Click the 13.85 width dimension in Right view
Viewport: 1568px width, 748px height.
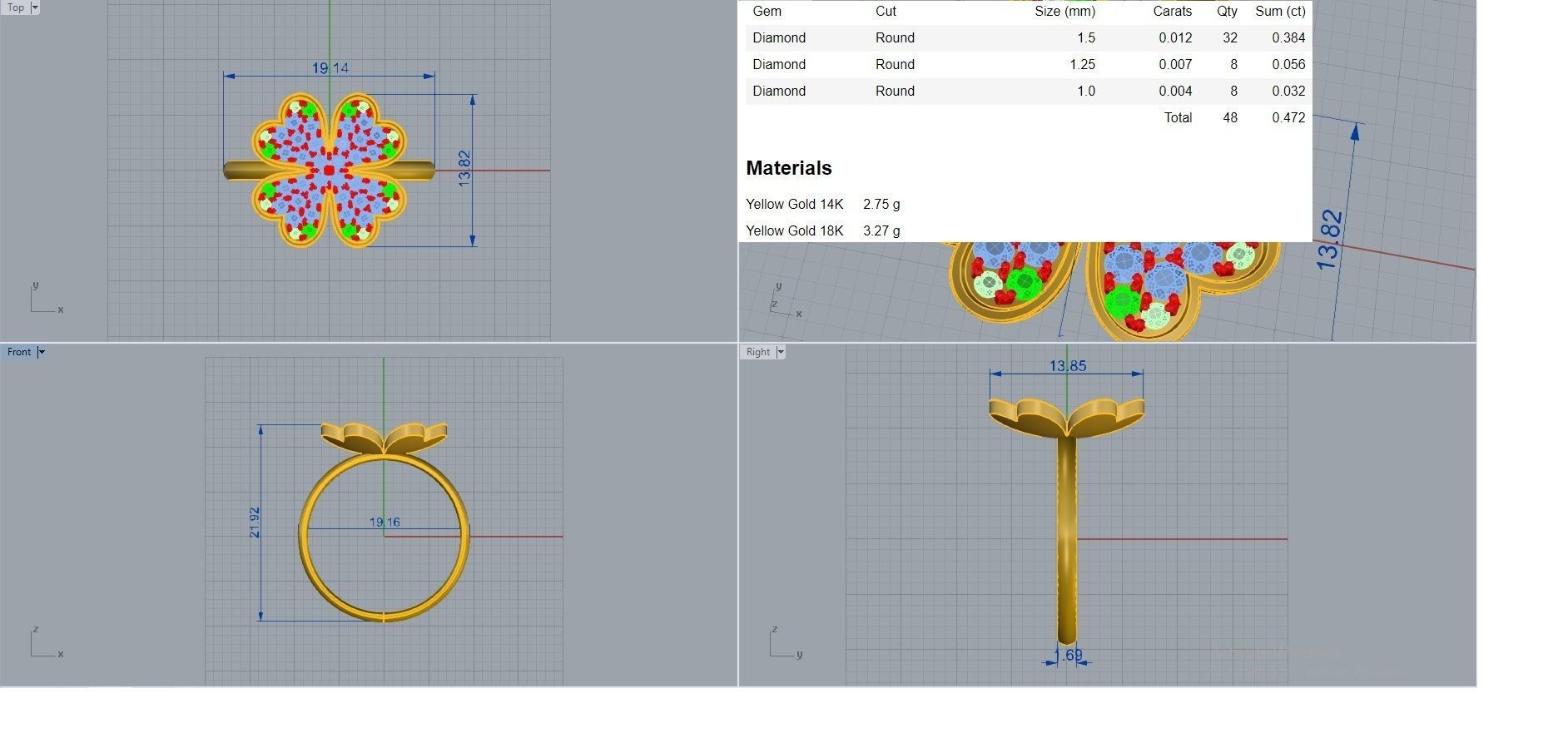point(1068,366)
